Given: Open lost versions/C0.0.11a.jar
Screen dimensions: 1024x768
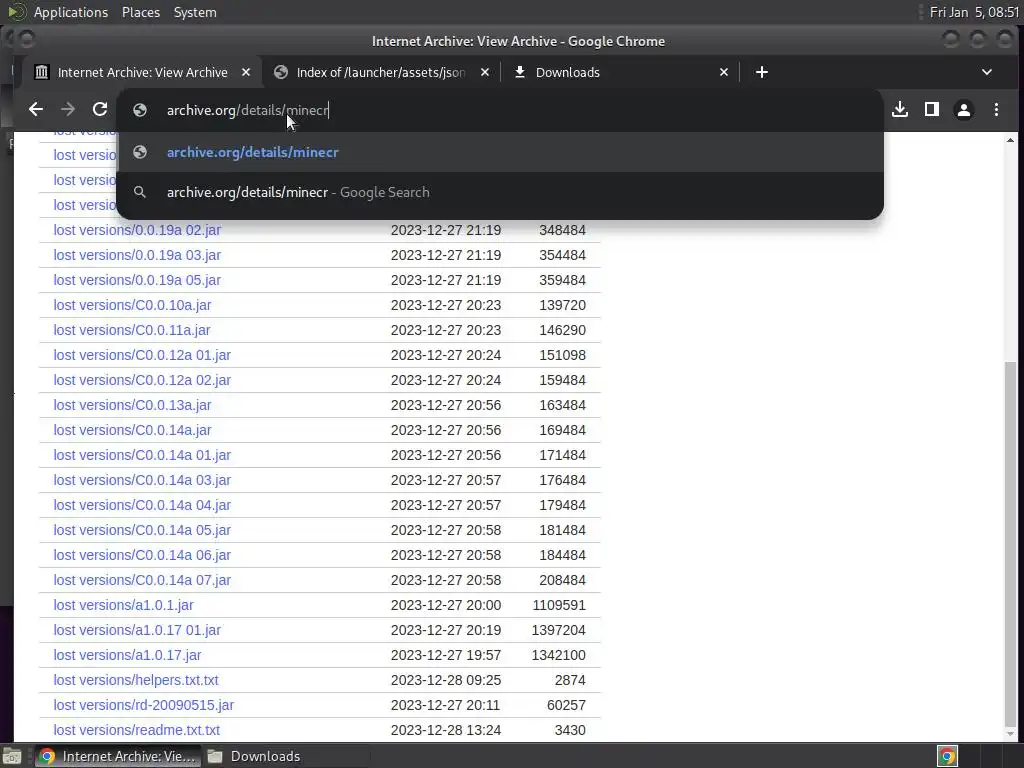Looking at the screenshot, I should pos(132,330).
